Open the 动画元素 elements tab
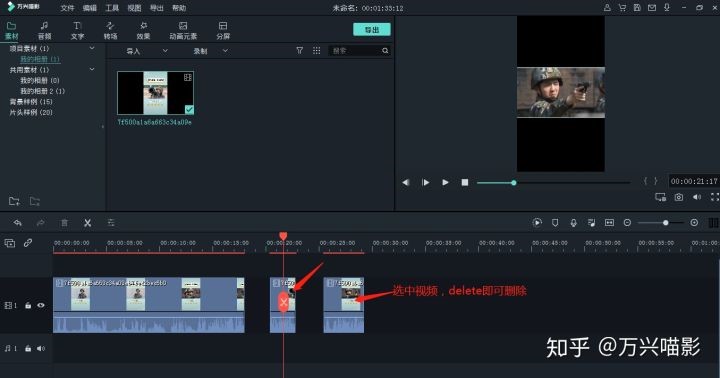Viewport: 720px width, 378px height. tap(183, 30)
